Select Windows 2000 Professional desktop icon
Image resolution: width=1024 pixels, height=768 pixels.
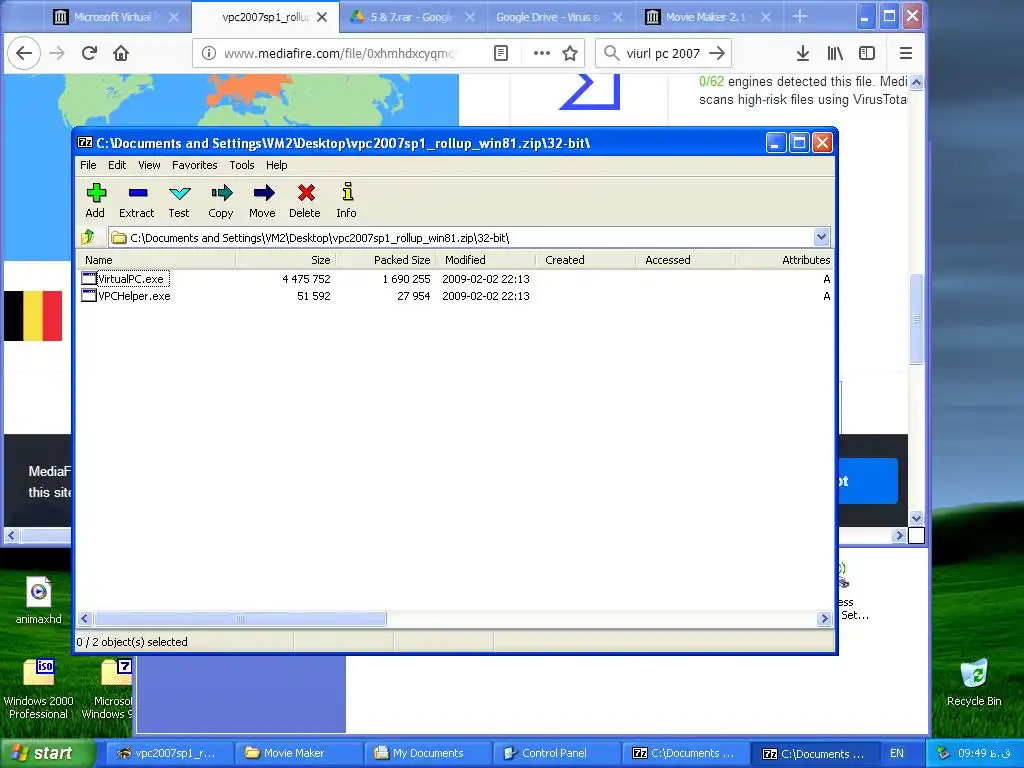pyautogui.click(x=39, y=689)
